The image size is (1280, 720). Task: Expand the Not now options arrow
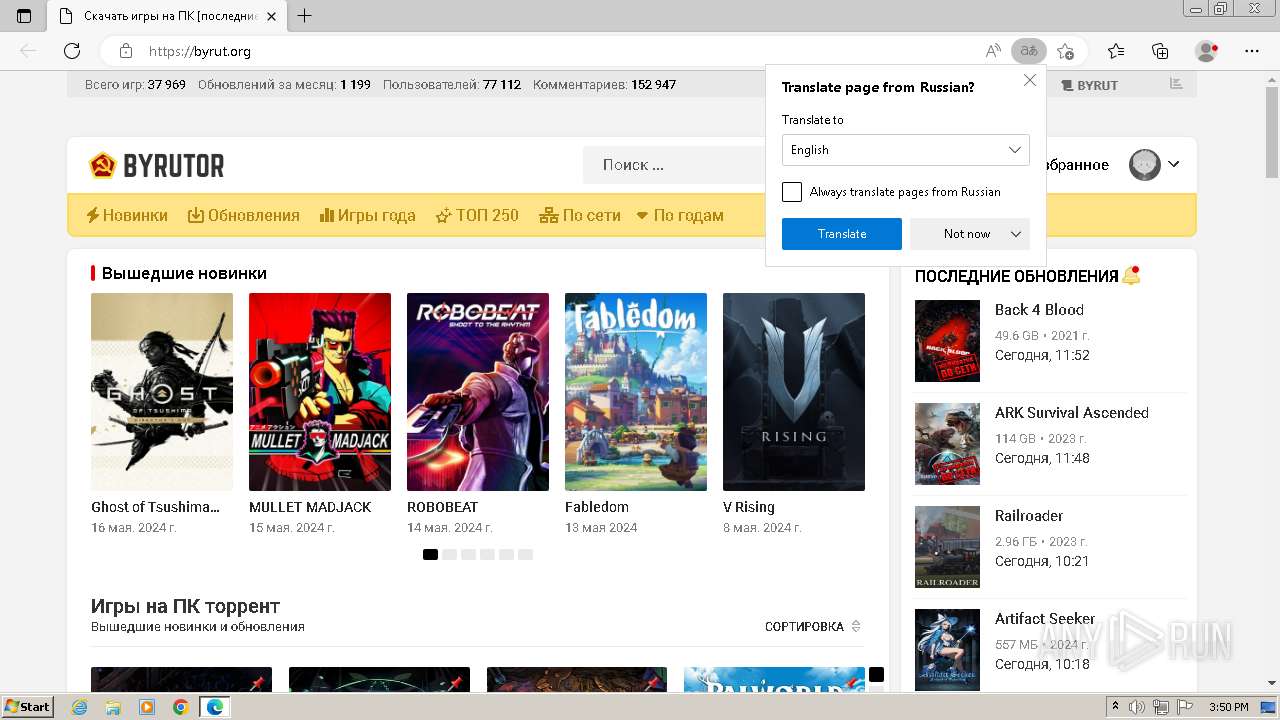click(1016, 234)
